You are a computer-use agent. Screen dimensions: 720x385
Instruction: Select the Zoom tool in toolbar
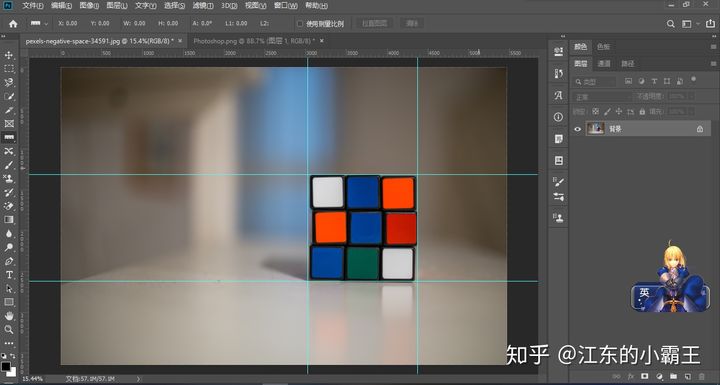pos(9,329)
